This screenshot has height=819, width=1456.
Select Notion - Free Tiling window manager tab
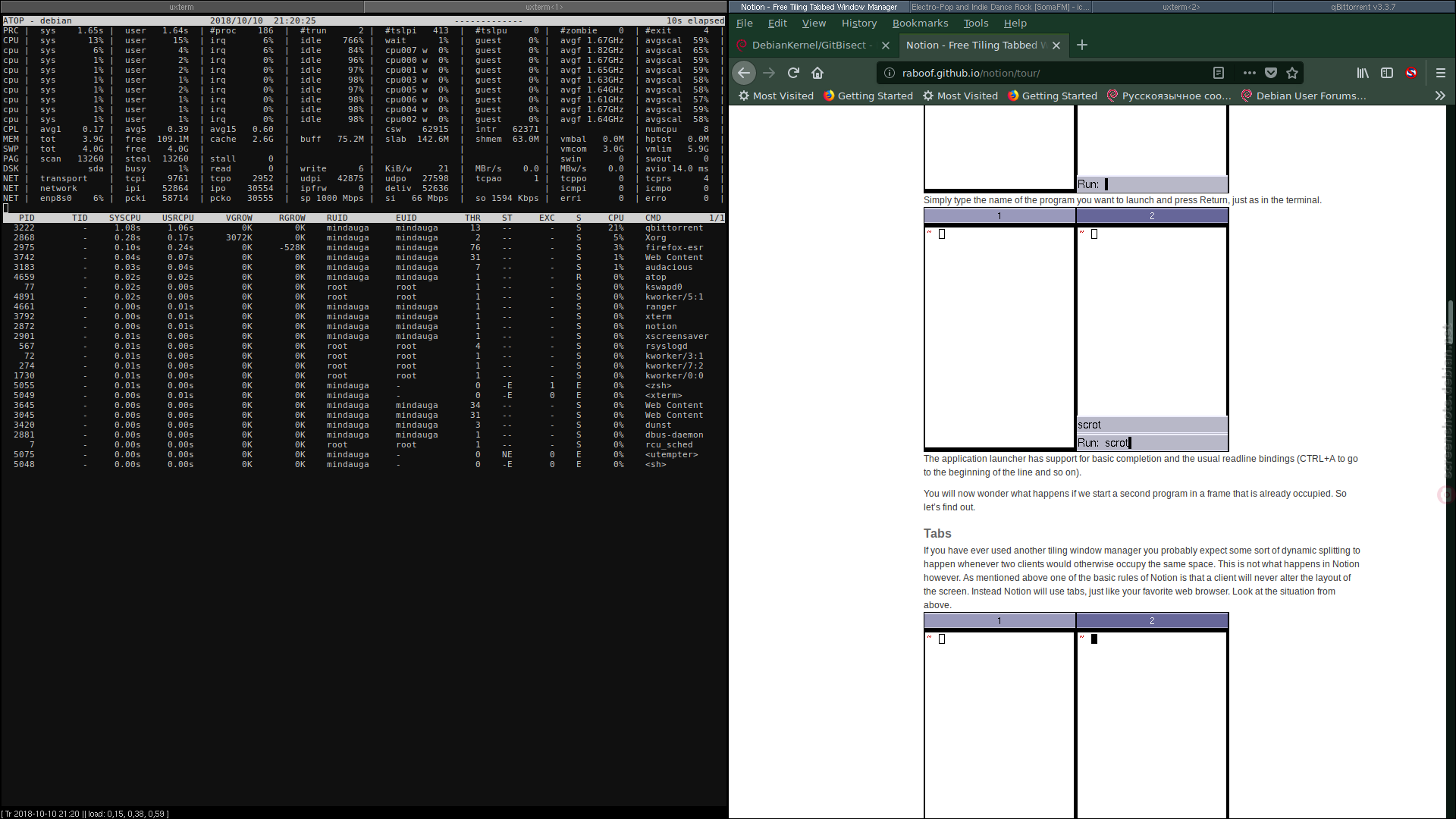[x=818, y=7]
